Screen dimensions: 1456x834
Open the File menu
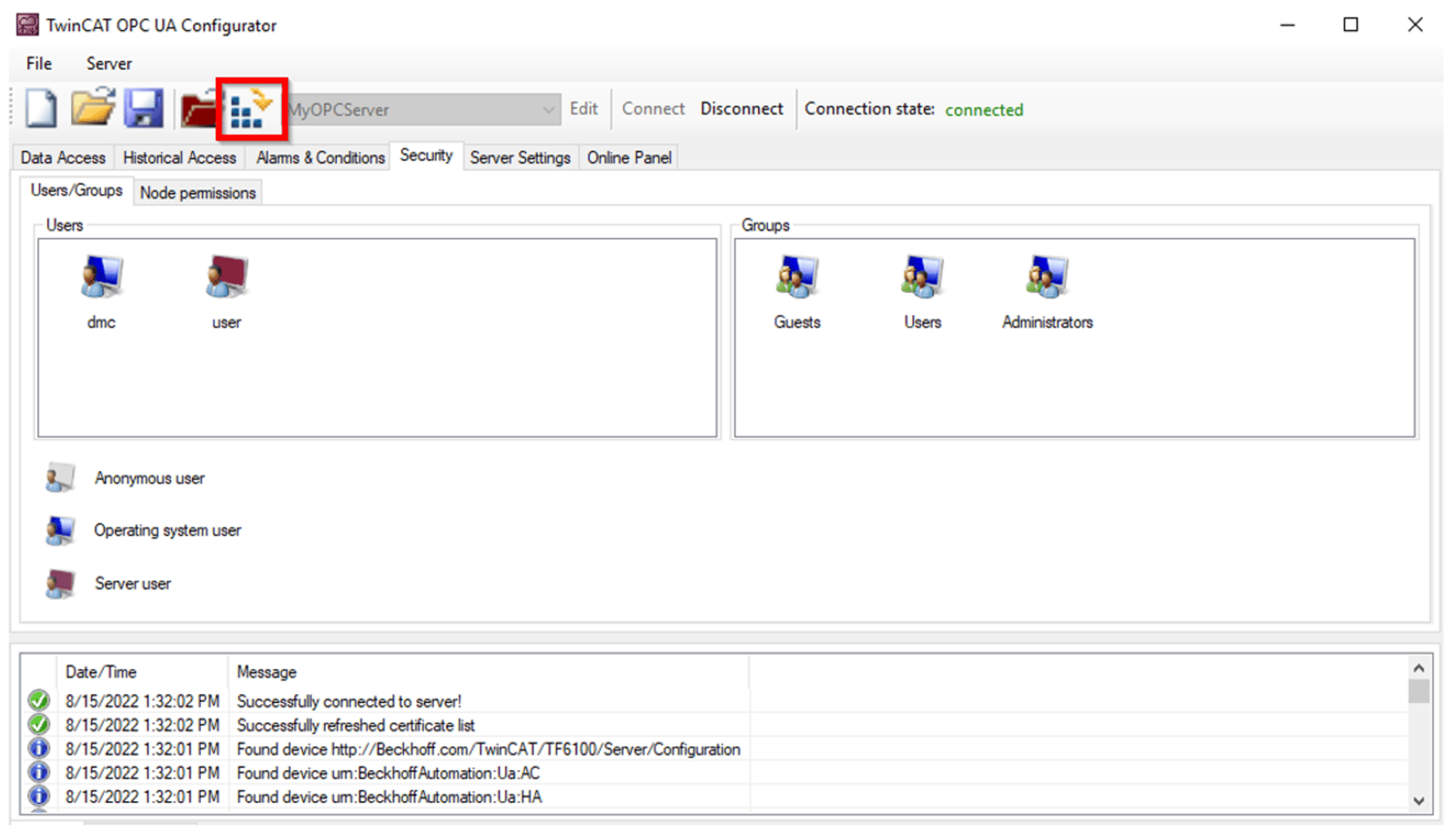point(39,64)
